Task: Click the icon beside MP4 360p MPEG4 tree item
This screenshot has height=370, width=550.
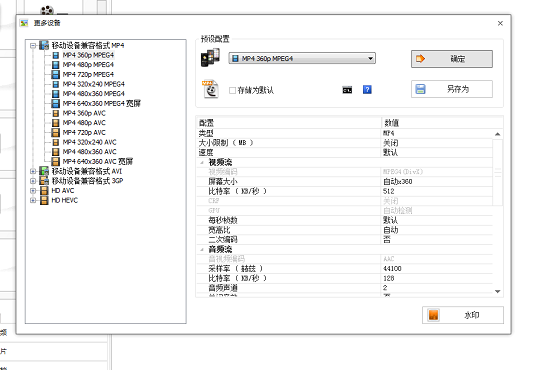Action: point(55,55)
